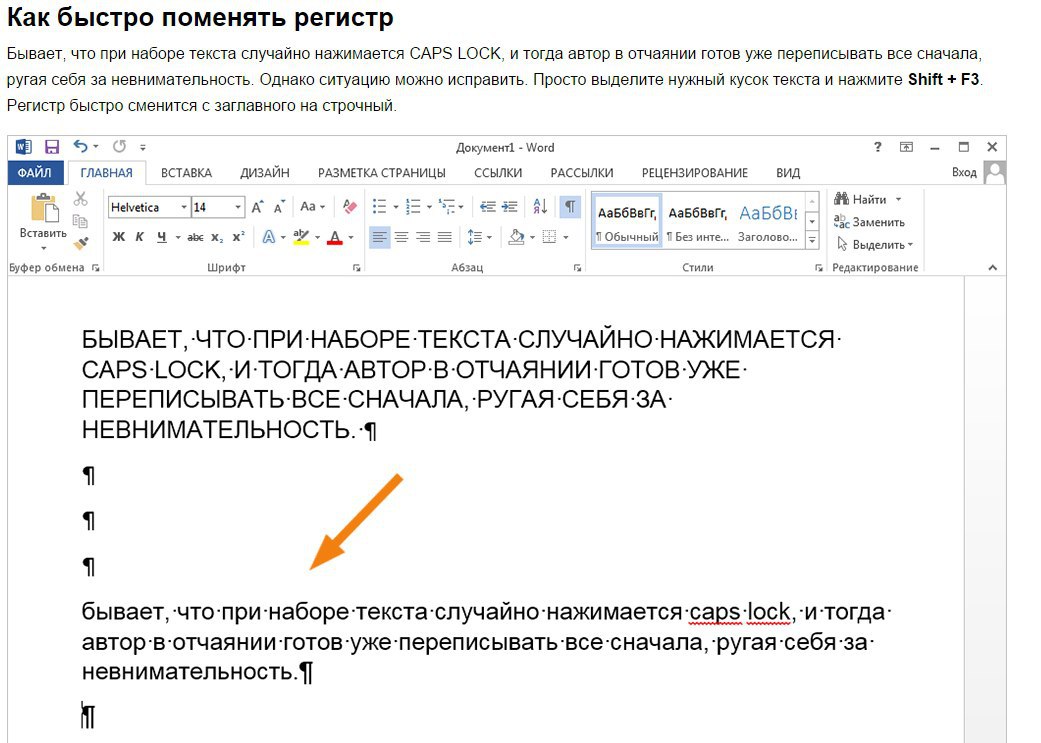Switch to the РАЗМЕТКА СТРАНИЦЫ tab
1041x743 pixels.
click(382, 173)
